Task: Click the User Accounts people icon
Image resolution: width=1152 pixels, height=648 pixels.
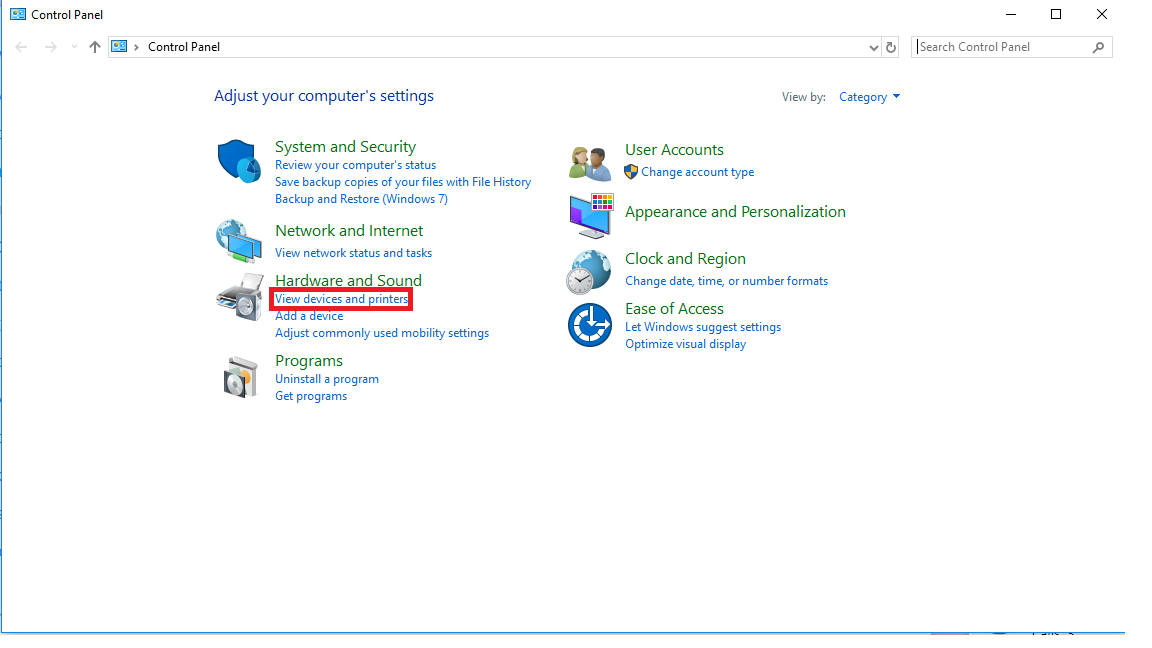Action: pyautogui.click(x=590, y=163)
